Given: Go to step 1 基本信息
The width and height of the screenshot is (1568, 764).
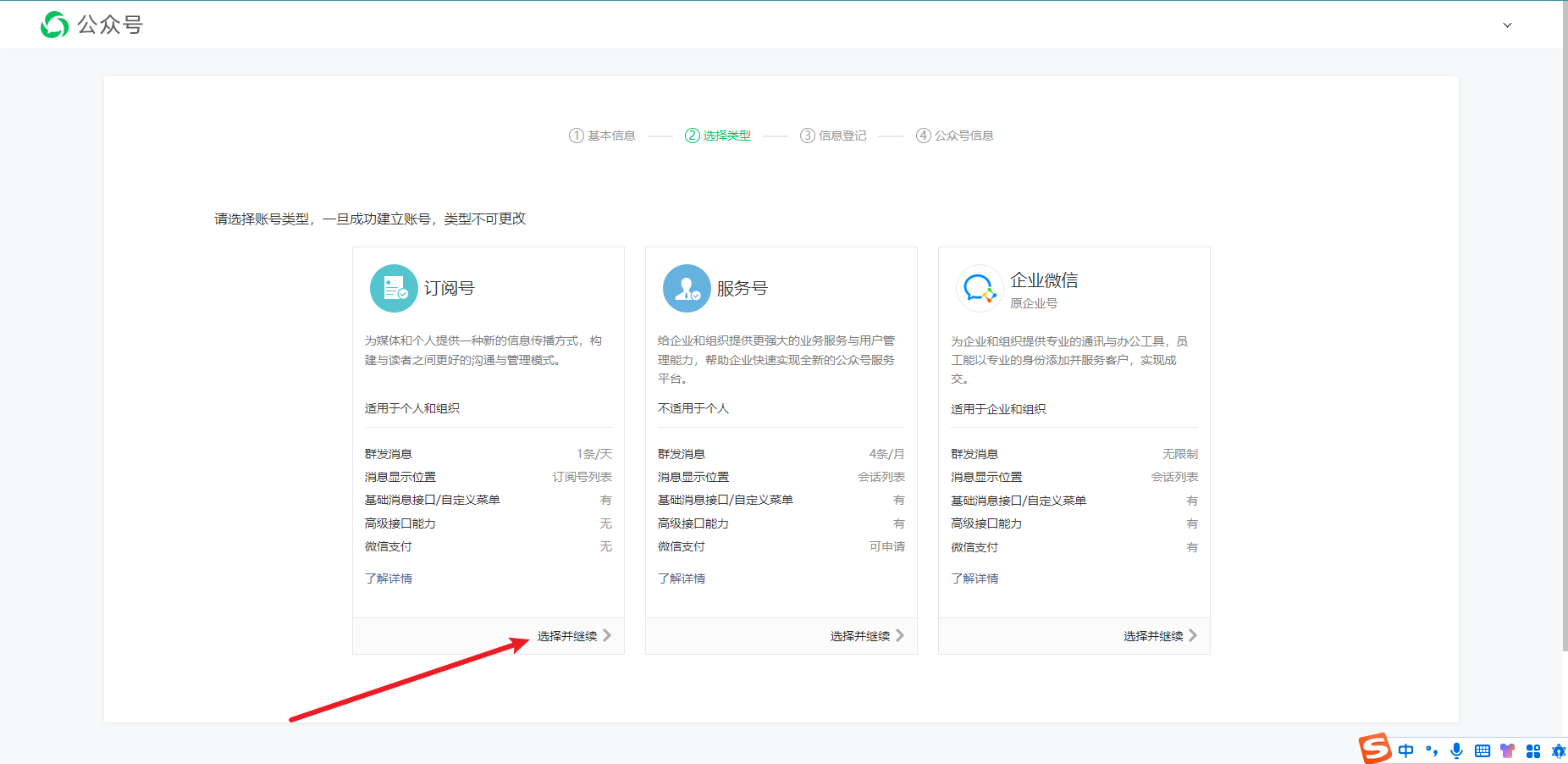Looking at the screenshot, I should point(602,136).
